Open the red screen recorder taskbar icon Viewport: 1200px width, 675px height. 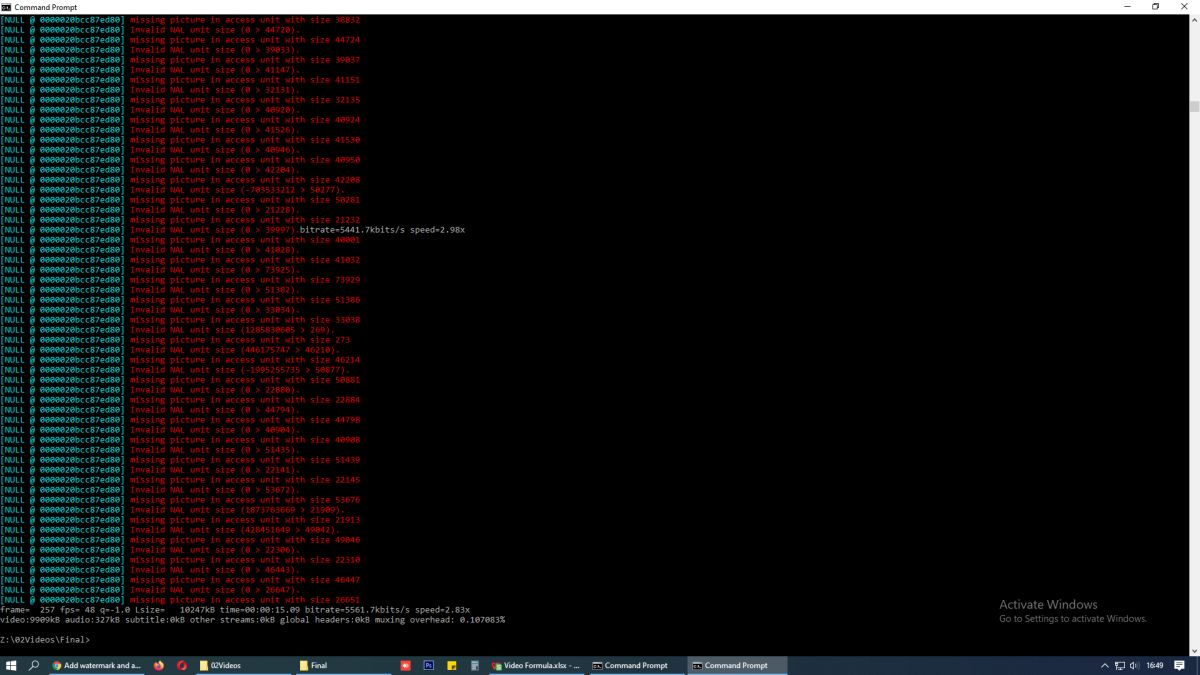(406, 665)
